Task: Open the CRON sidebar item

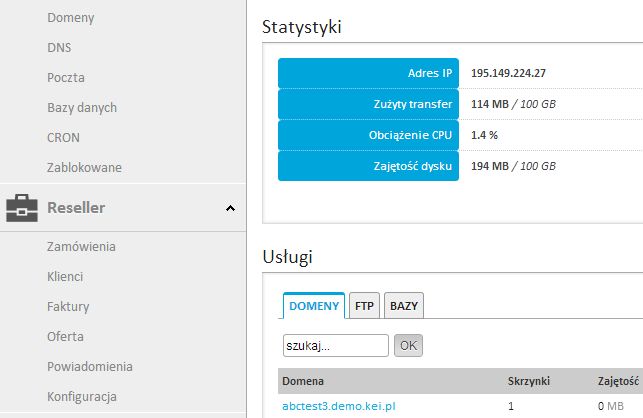Action: (x=63, y=137)
